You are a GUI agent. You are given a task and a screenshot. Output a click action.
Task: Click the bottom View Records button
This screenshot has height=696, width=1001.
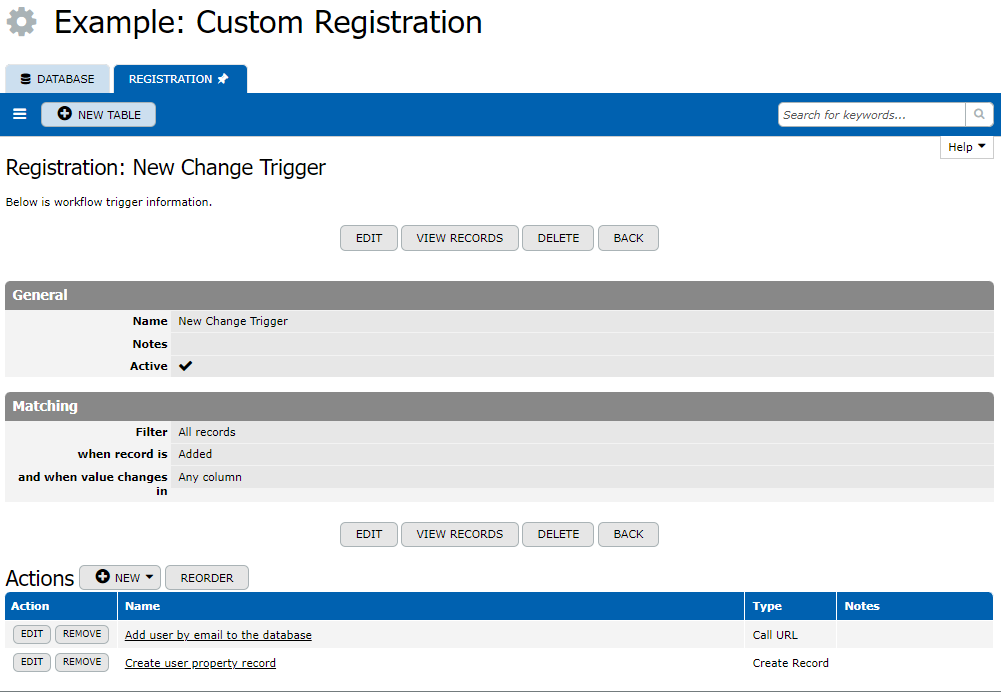click(459, 534)
